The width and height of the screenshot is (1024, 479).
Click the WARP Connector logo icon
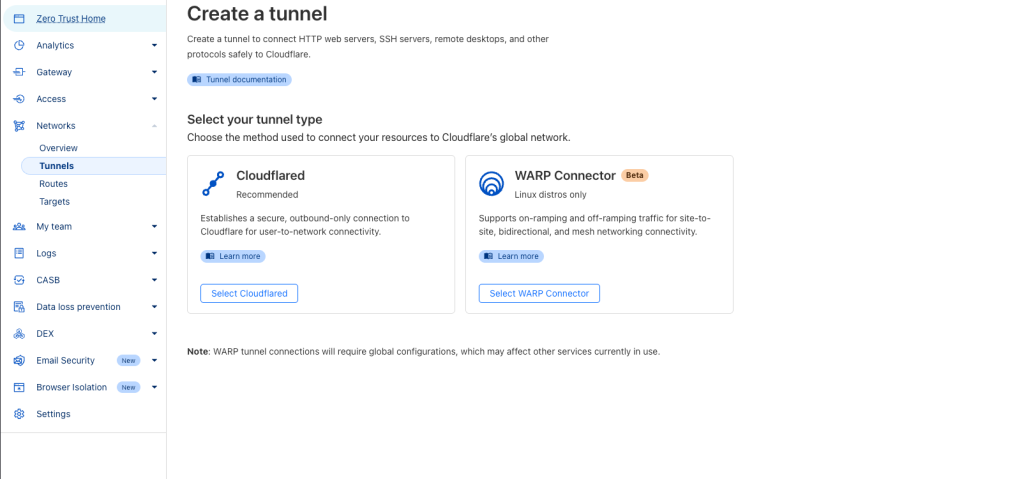(491, 184)
